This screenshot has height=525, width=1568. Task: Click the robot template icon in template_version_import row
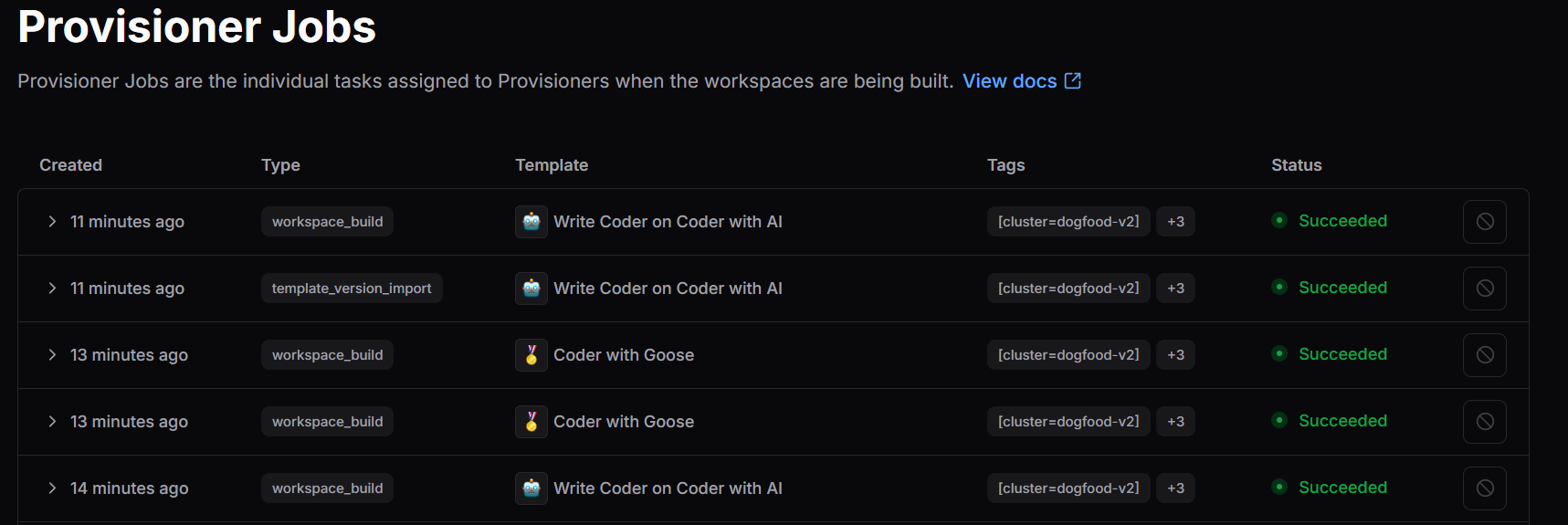point(531,289)
